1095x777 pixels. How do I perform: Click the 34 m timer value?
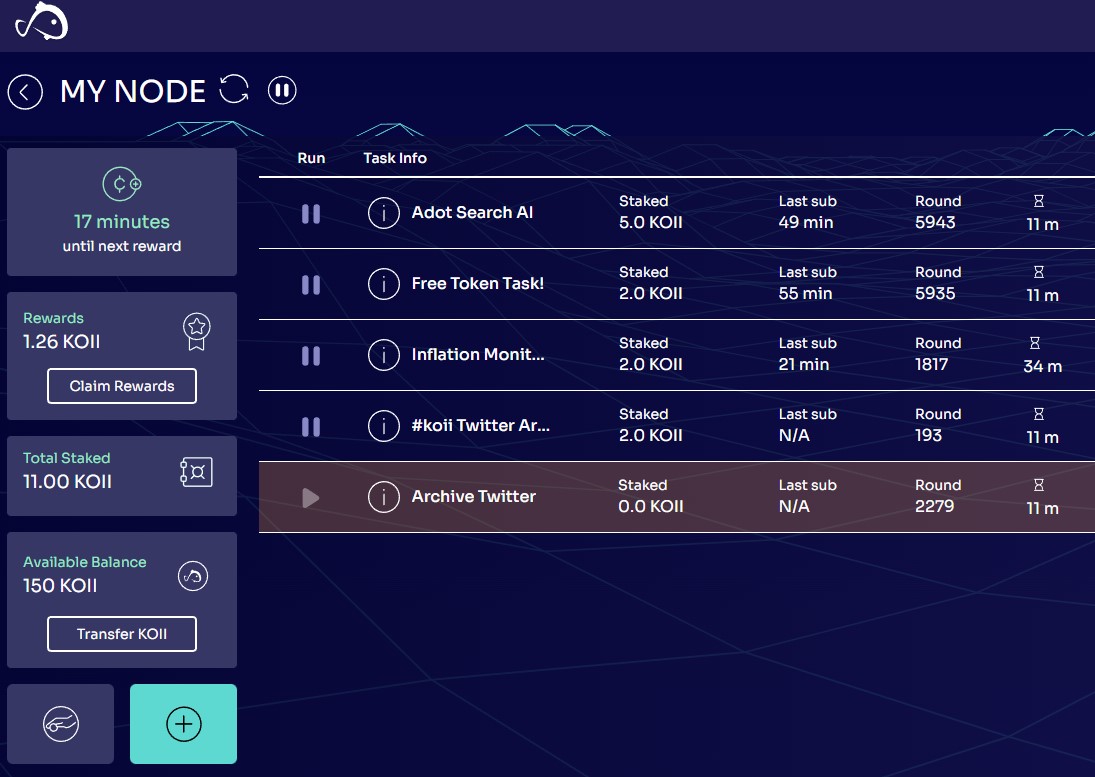1043,367
